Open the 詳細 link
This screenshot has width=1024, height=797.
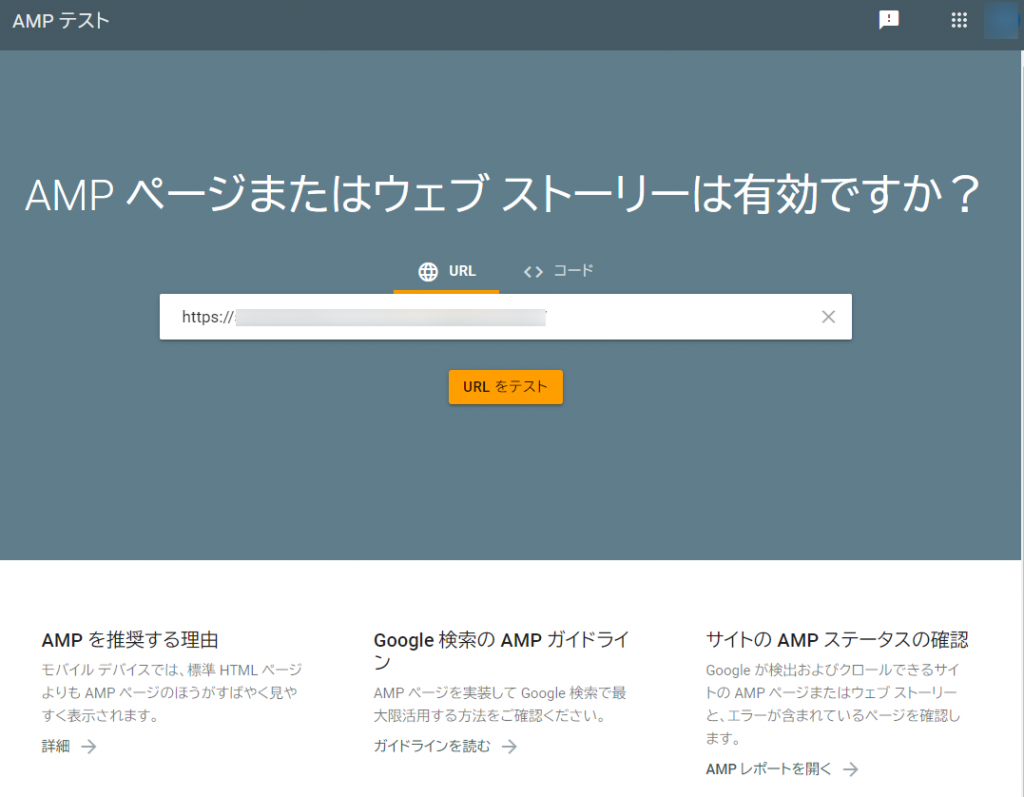[x=56, y=746]
